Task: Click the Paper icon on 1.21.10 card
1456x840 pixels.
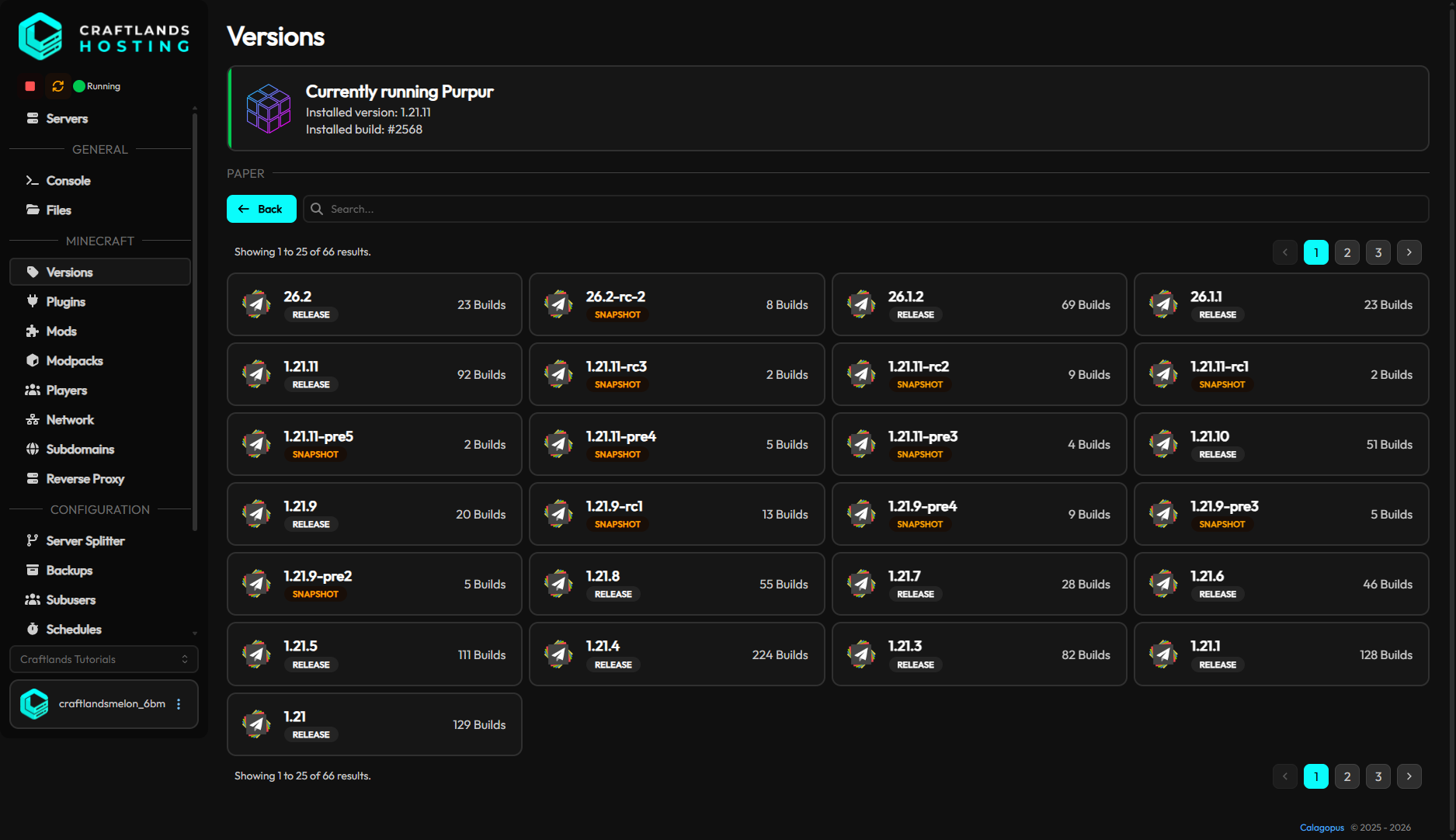Action: [1163, 444]
